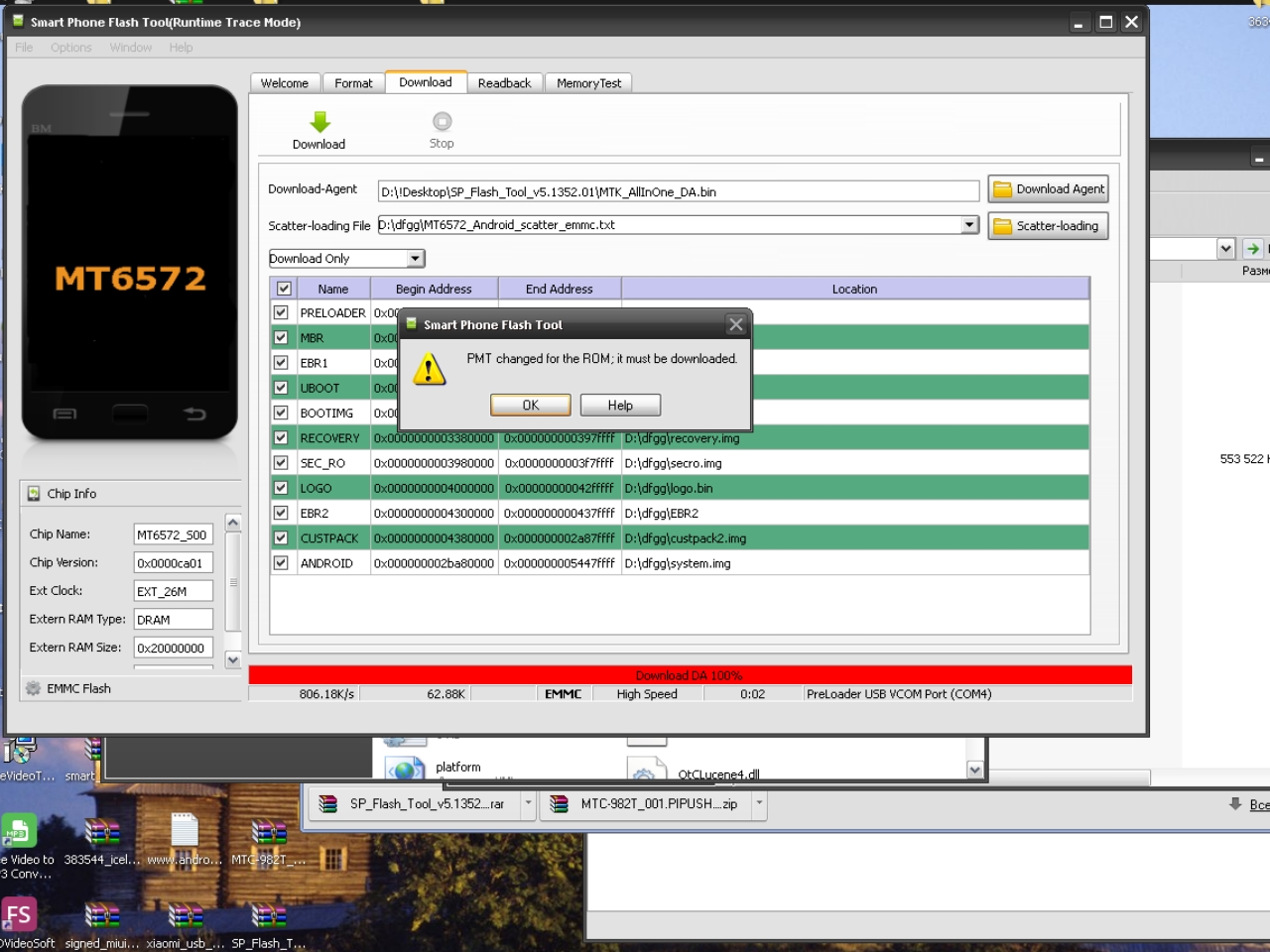Click the Chip Info panel icon
Image resolution: width=1270 pixels, height=952 pixels.
pos(34,494)
